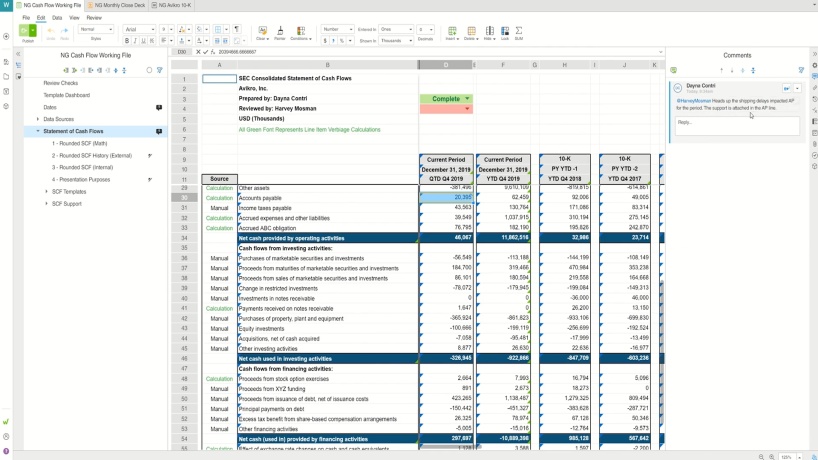The width and height of the screenshot is (818, 460).
Task: Open Dayna Contri comment options dropdown
Action: [797, 88]
